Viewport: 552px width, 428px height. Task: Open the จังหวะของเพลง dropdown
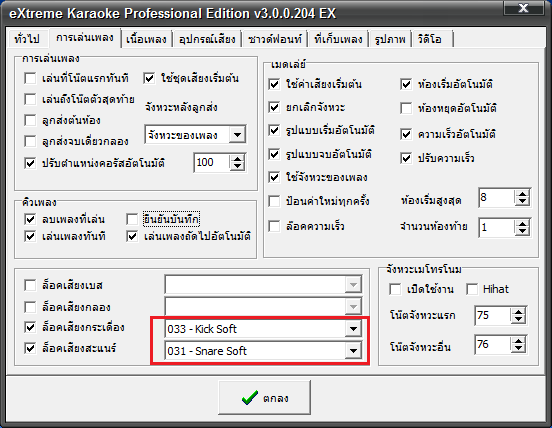click(237, 134)
